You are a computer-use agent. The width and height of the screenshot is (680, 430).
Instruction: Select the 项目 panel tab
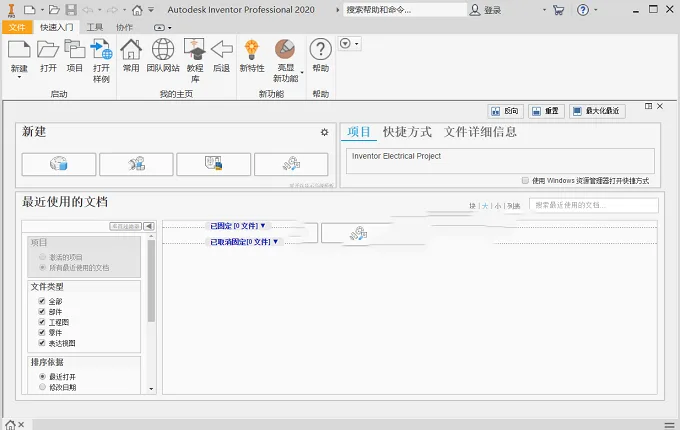[x=359, y=132]
